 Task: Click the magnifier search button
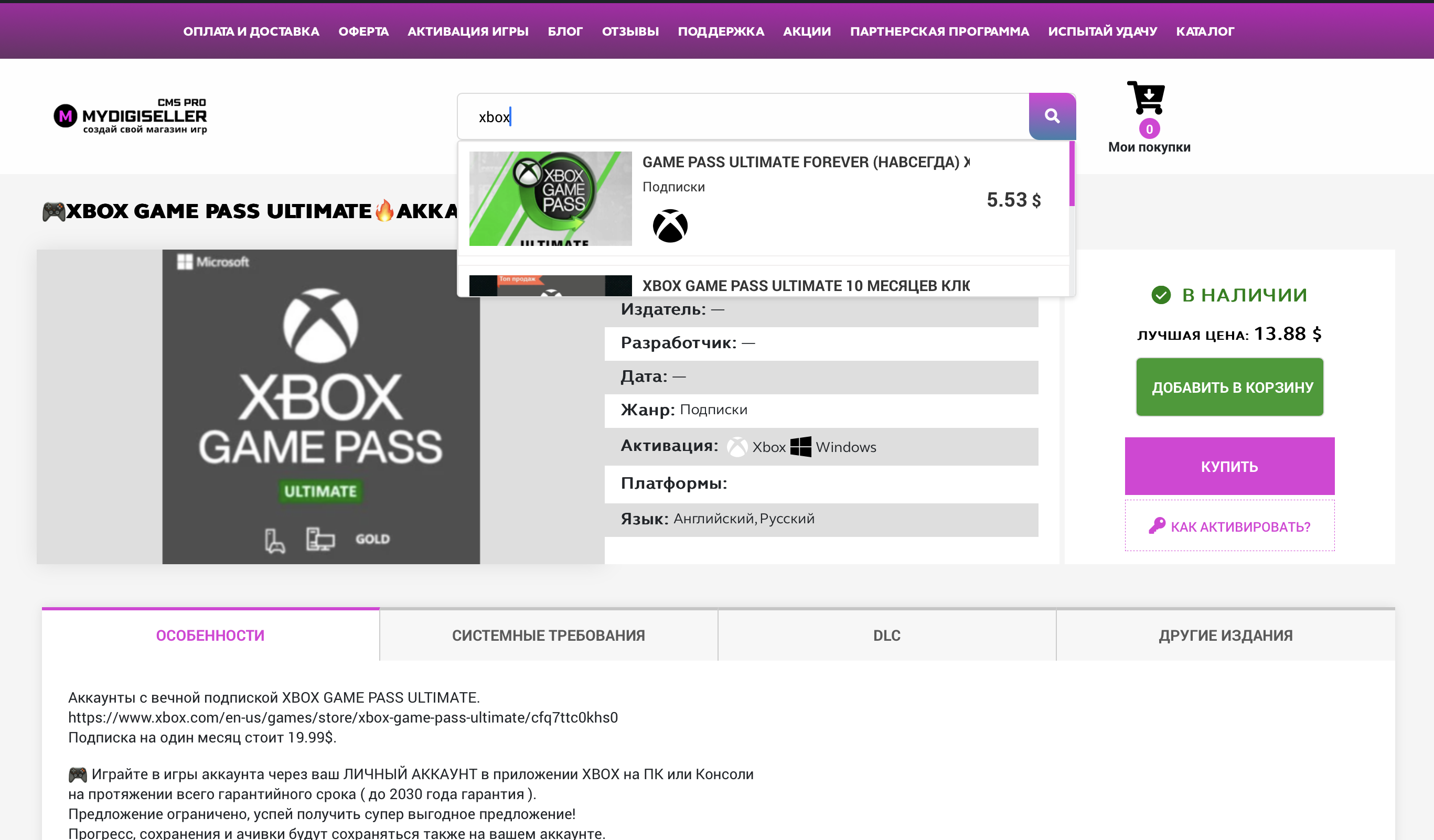tap(1052, 116)
